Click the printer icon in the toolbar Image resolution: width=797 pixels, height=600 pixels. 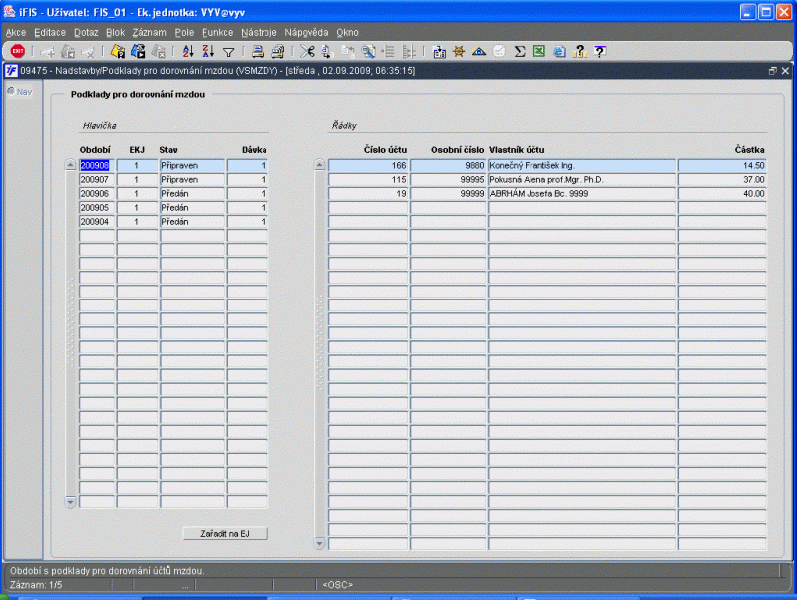(258, 51)
